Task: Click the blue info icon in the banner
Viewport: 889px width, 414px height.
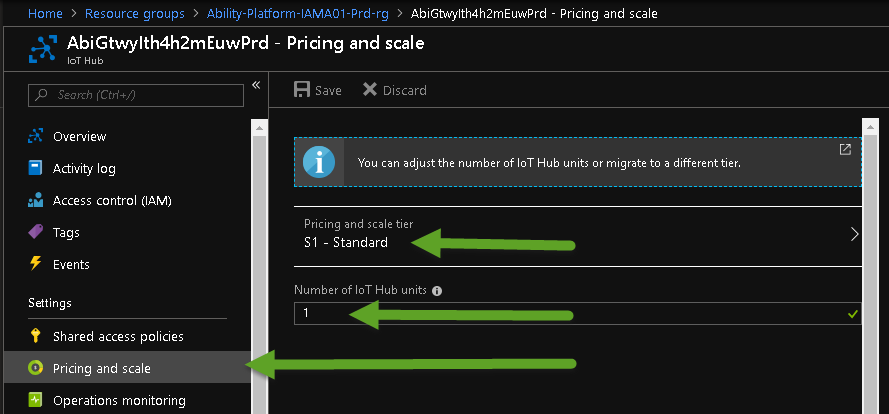Action: pos(319,163)
